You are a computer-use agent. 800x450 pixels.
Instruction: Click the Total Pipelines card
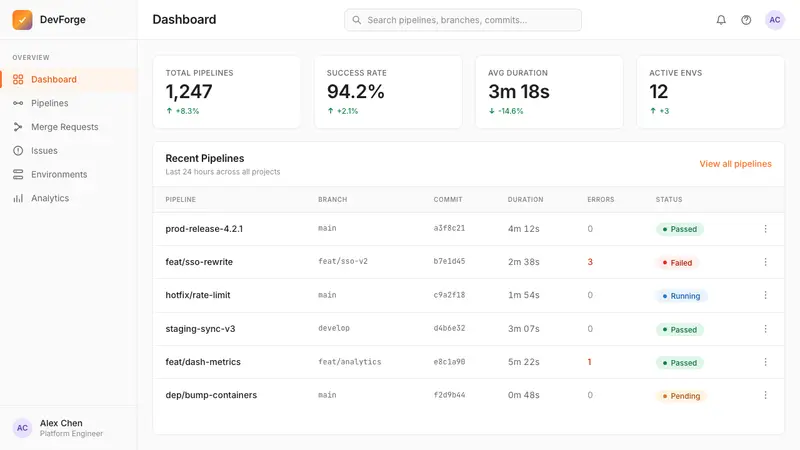point(227,92)
